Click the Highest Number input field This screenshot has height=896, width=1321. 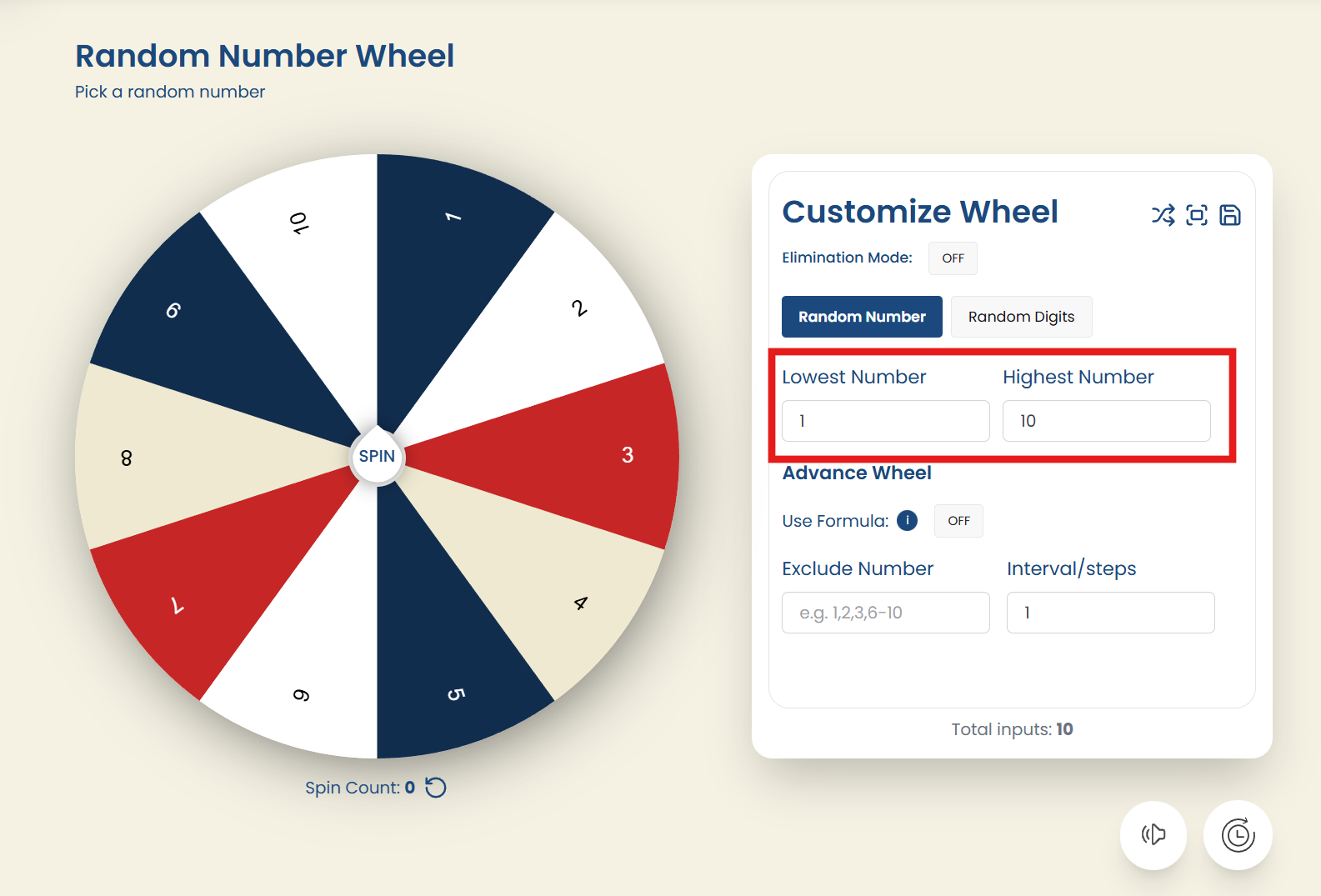coord(1106,421)
